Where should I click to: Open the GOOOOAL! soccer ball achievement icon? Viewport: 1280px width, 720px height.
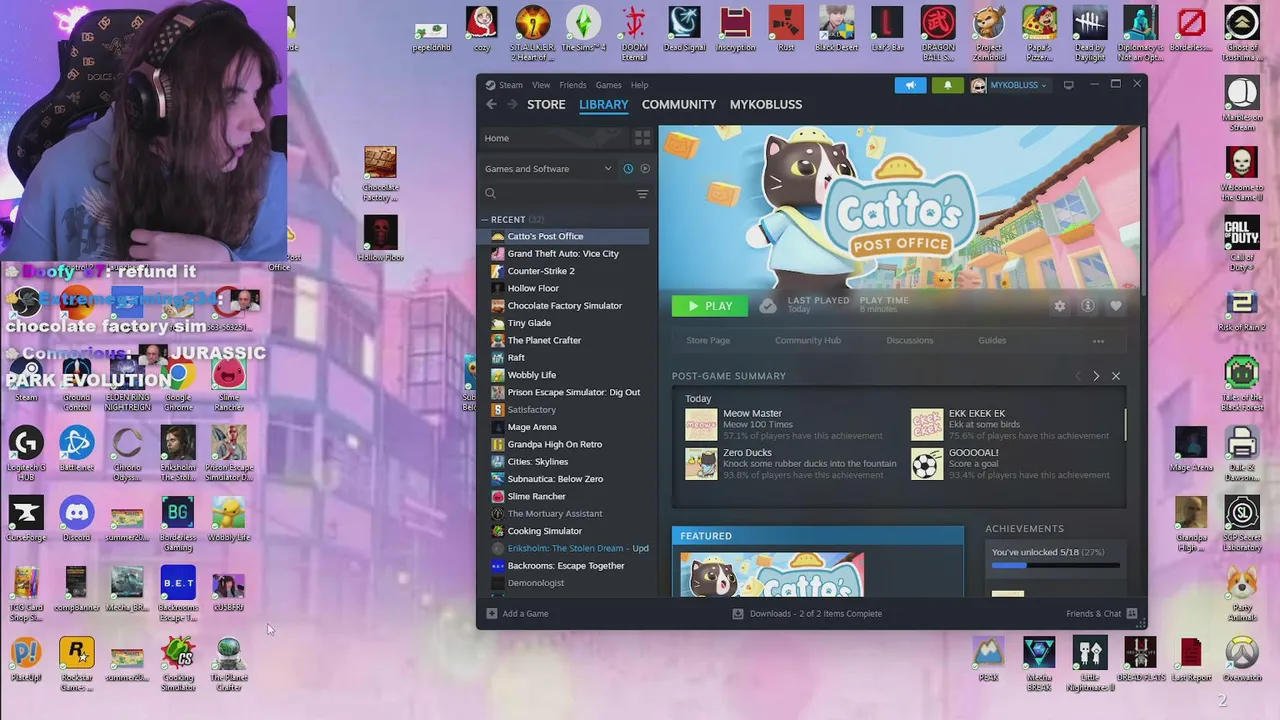pyautogui.click(x=927, y=464)
